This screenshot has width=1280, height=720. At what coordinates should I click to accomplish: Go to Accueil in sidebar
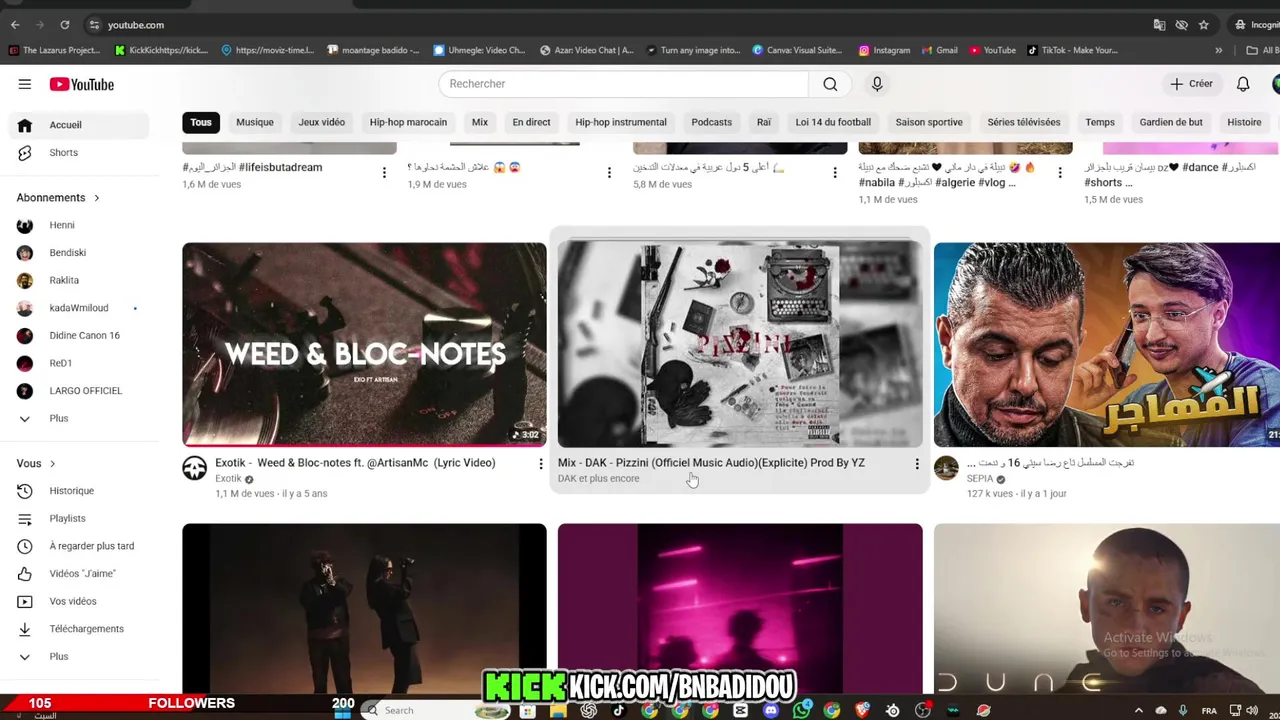79,125
